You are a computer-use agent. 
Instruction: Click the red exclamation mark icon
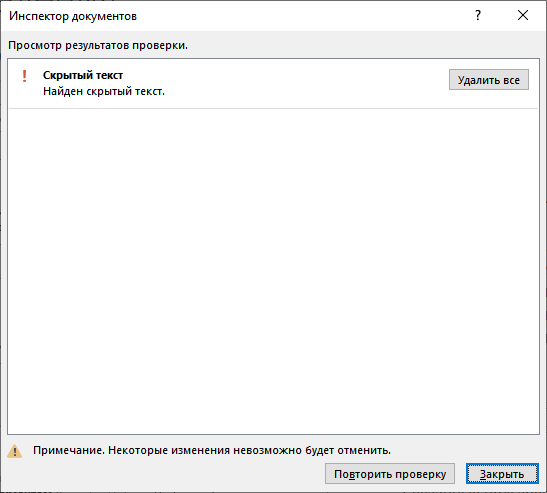24,76
